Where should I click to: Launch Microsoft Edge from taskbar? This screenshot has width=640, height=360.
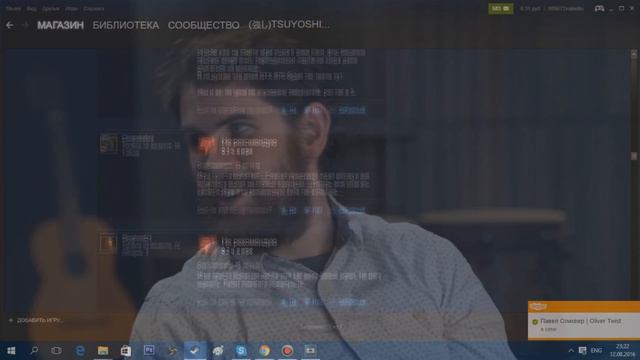[80, 350]
